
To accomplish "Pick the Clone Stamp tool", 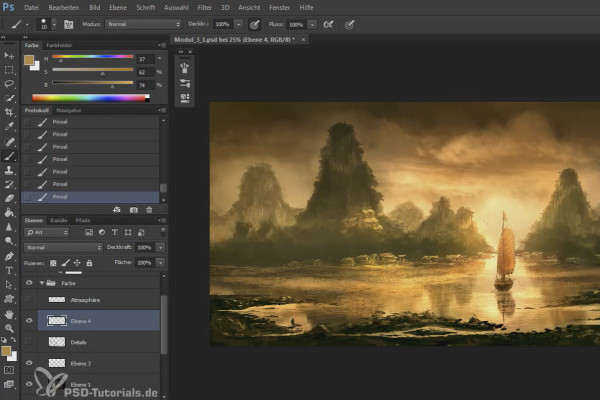I will click(x=9, y=170).
